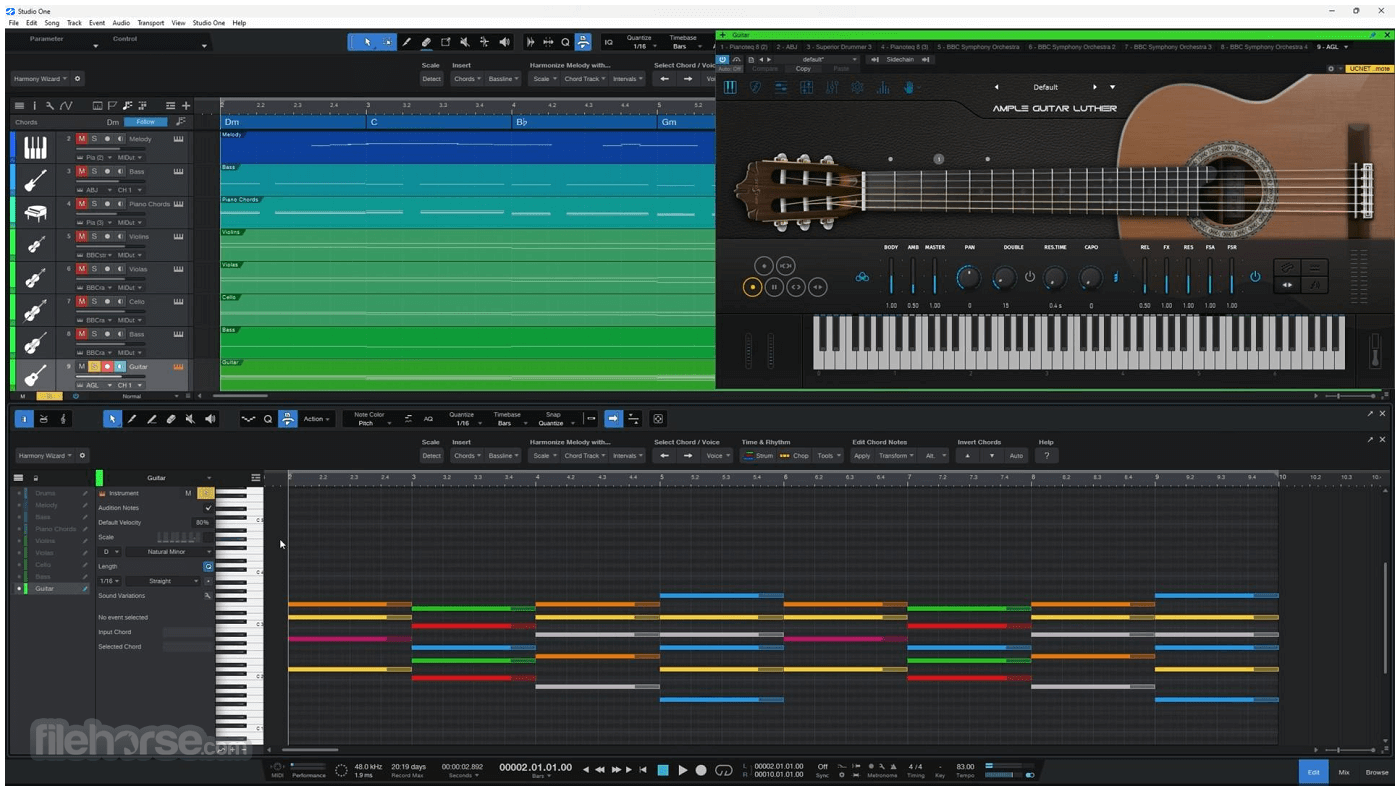
Task: Open the Insert Chords dropdown in the arrange view
Action: coord(466,79)
